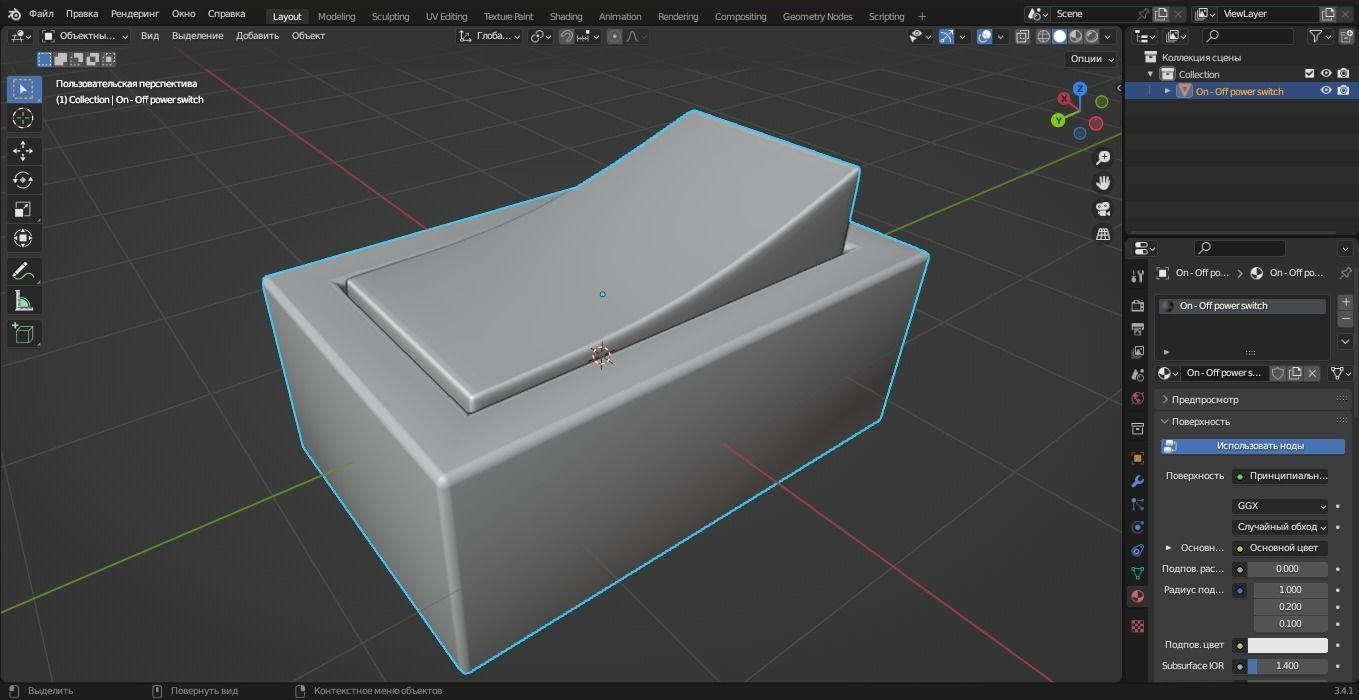
Task: Toggle Show Gizmo button in header
Action: (x=945, y=36)
